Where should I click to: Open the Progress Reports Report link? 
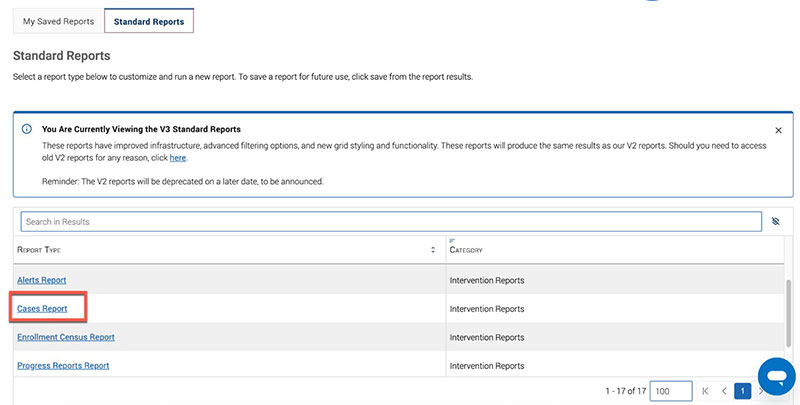tap(63, 366)
